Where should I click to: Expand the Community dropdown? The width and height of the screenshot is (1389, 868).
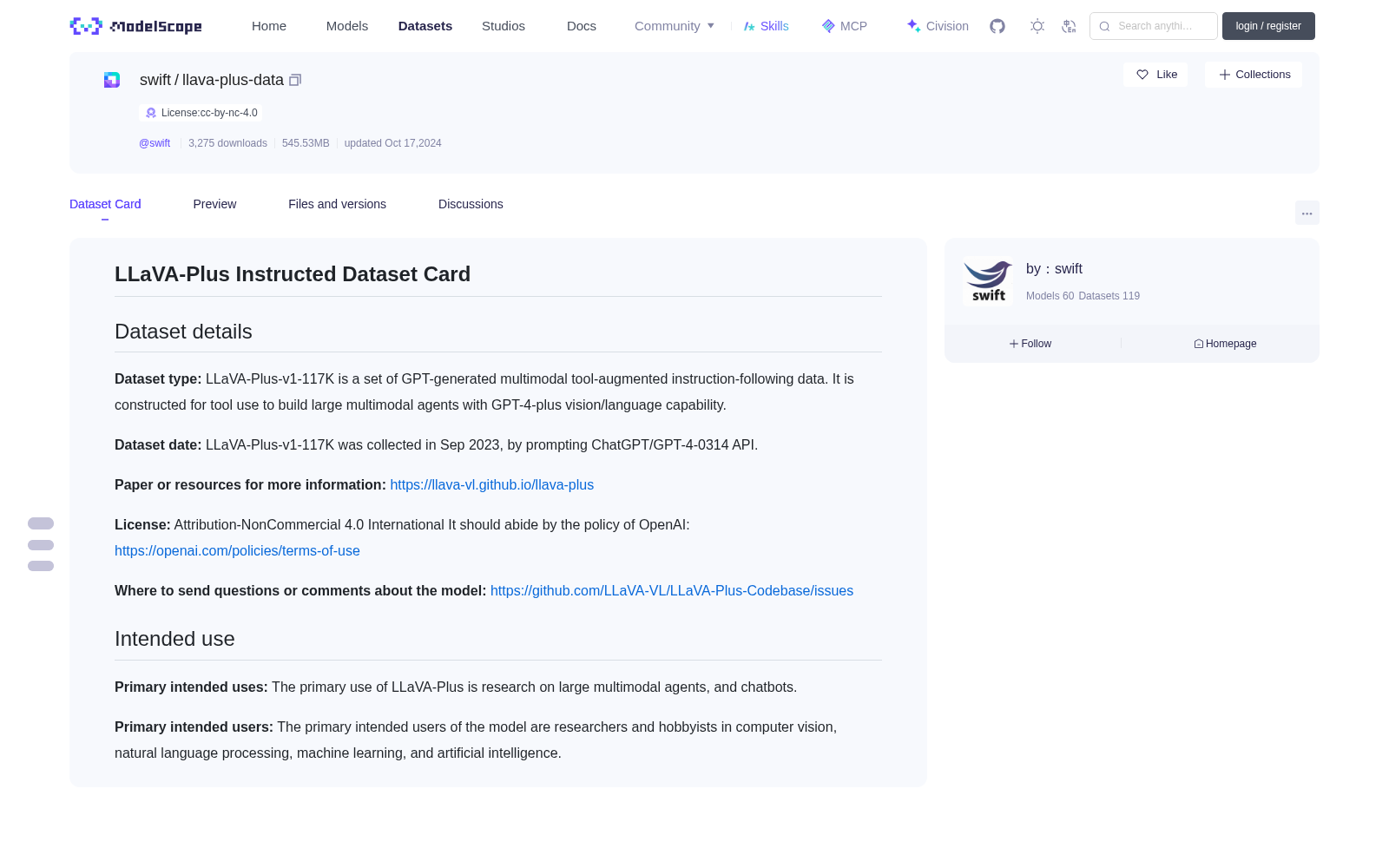pyautogui.click(x=675, y=26)
